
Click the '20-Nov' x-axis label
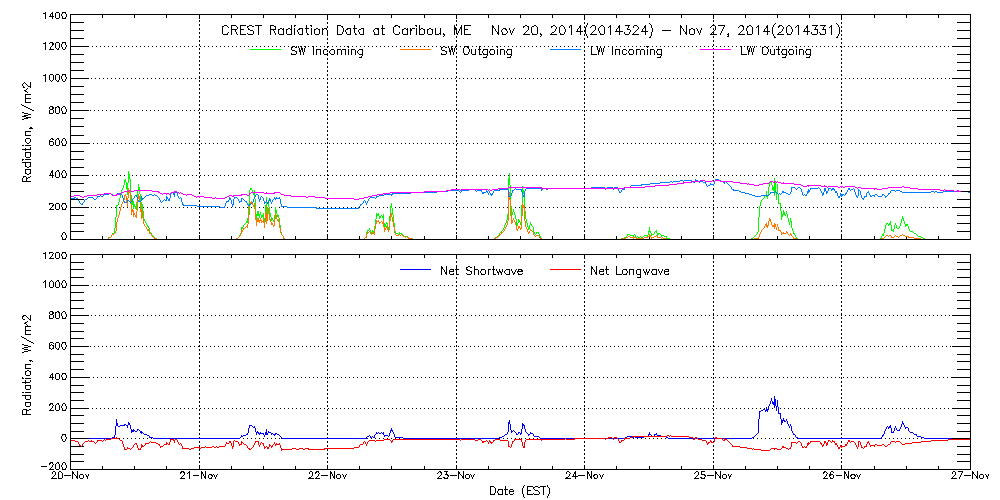71,475
